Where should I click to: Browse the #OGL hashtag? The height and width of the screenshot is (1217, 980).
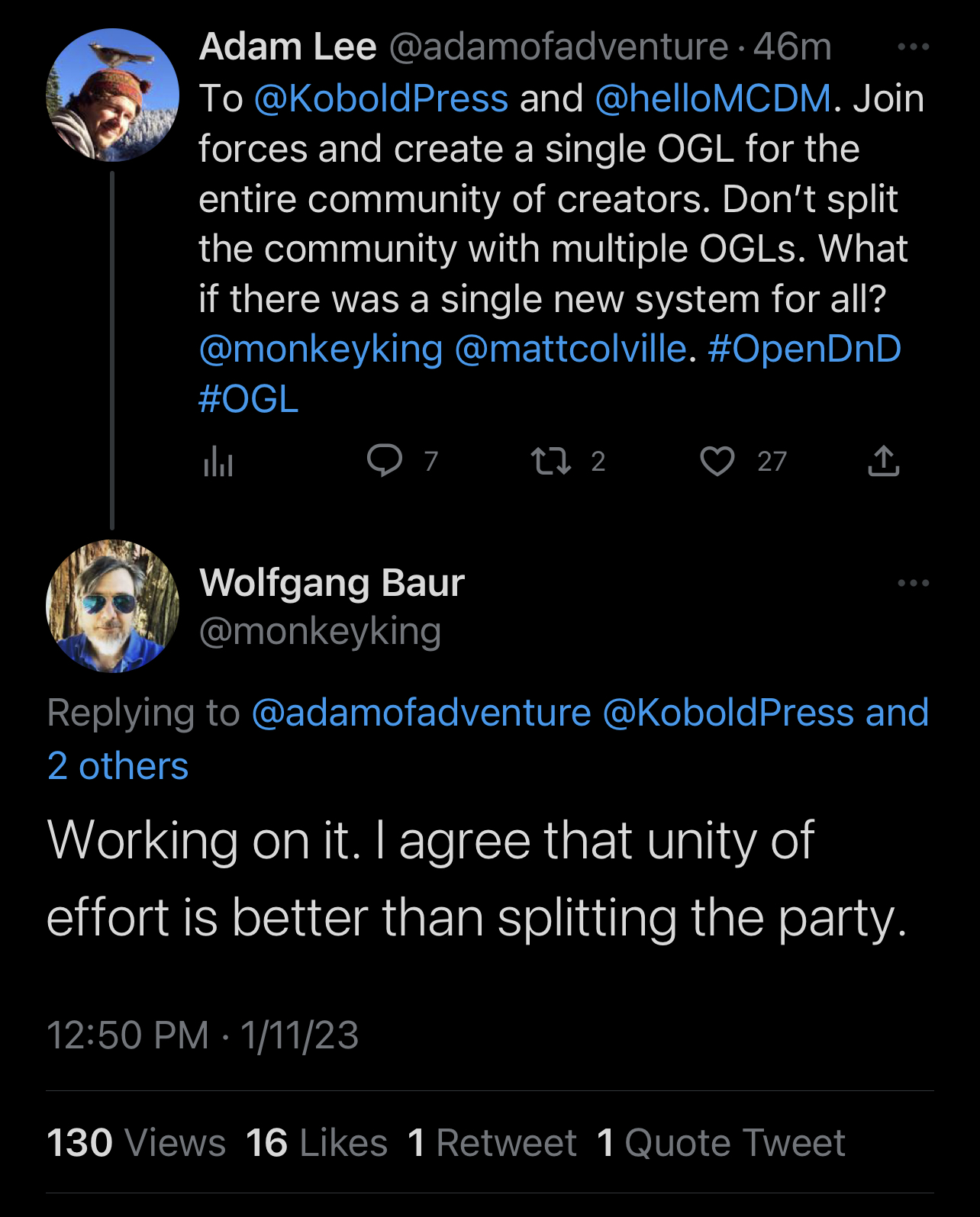click(x=248, y=399)
